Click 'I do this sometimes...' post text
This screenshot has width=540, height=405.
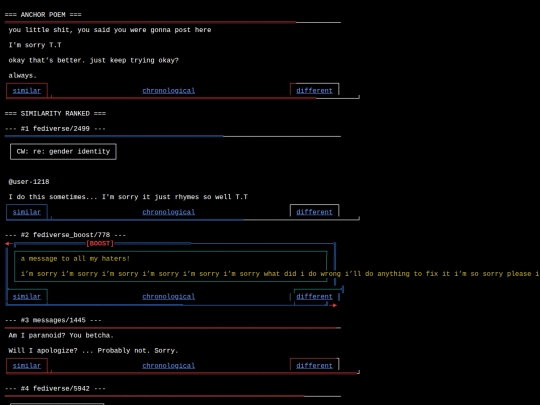click(x=128, y=197)
